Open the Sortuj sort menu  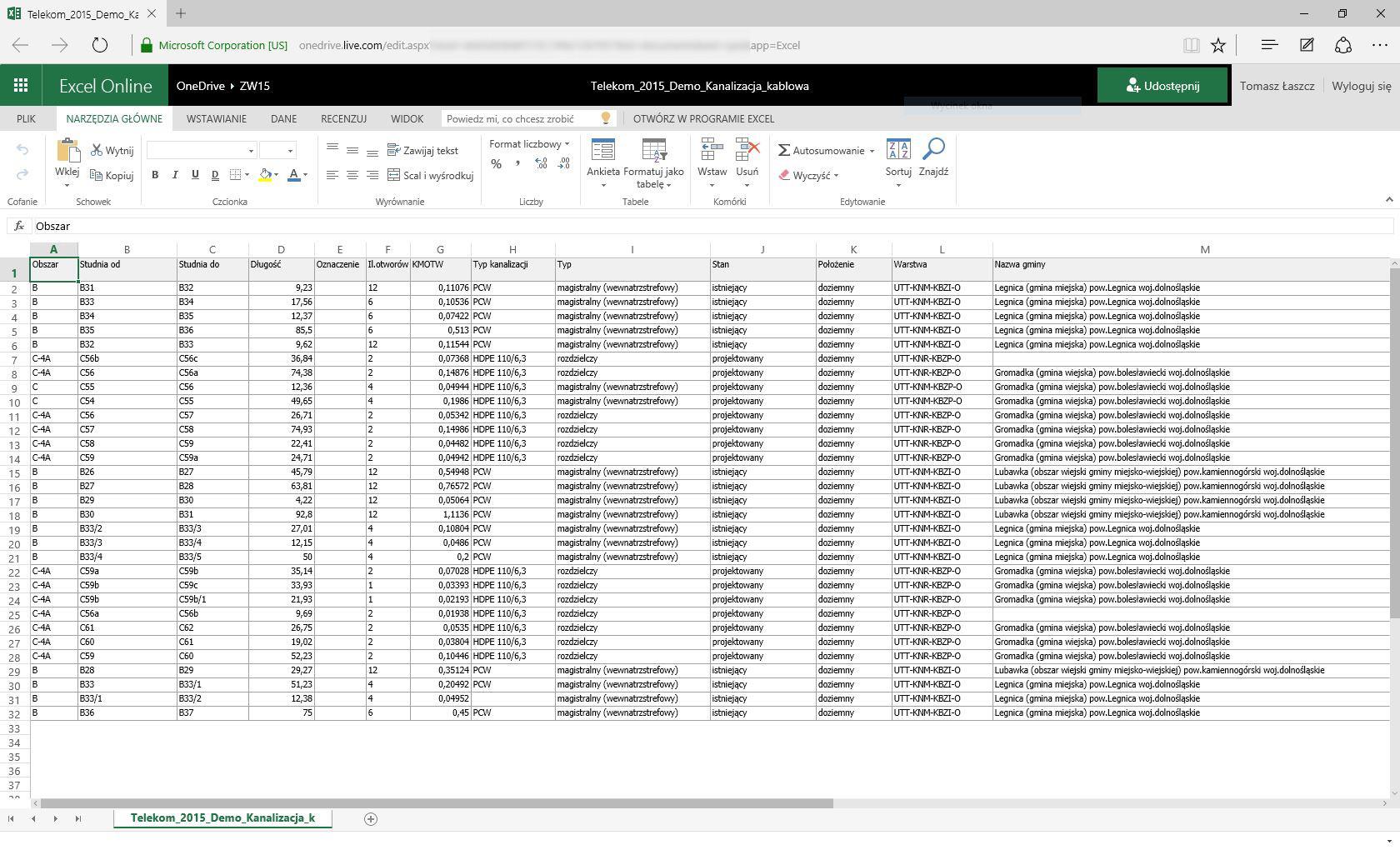click(898, 163)
